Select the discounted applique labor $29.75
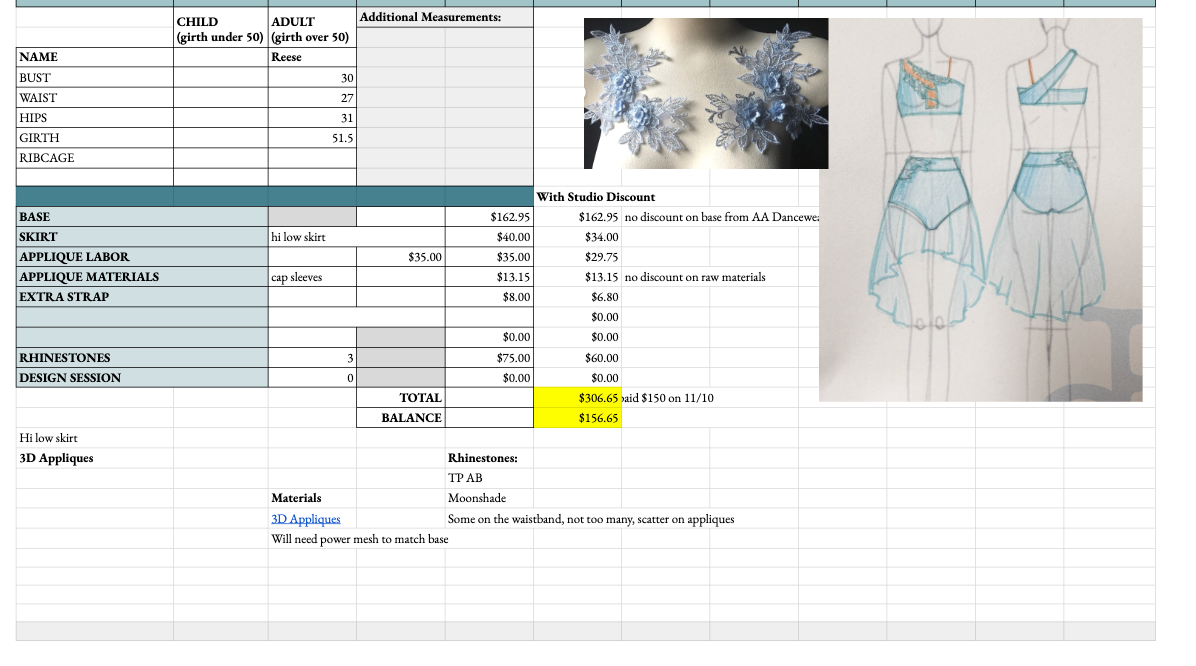Screen dimensions: 1196x666 pyautogui.click(x=577, y=257)
